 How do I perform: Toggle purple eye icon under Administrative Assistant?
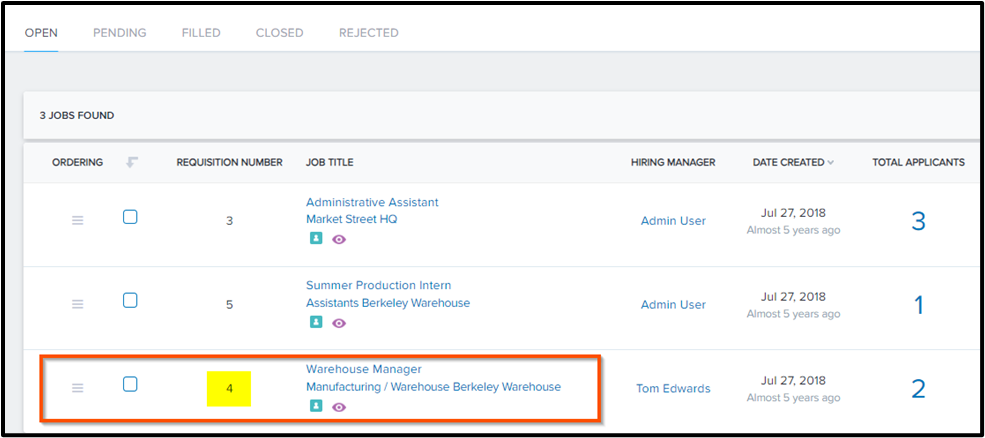(339, 240)
